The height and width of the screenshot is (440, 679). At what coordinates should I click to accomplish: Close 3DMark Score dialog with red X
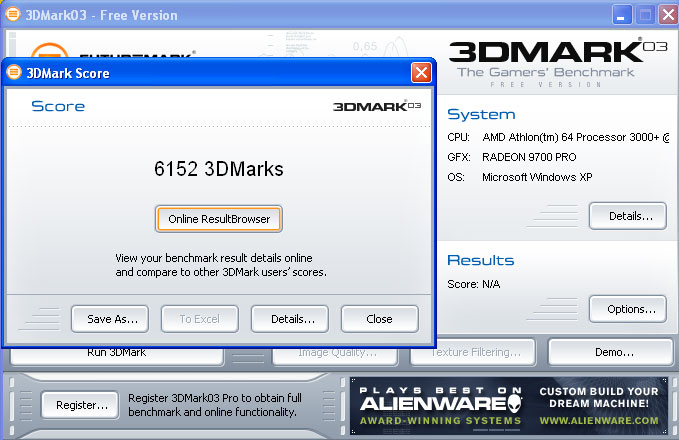(421, 73)
